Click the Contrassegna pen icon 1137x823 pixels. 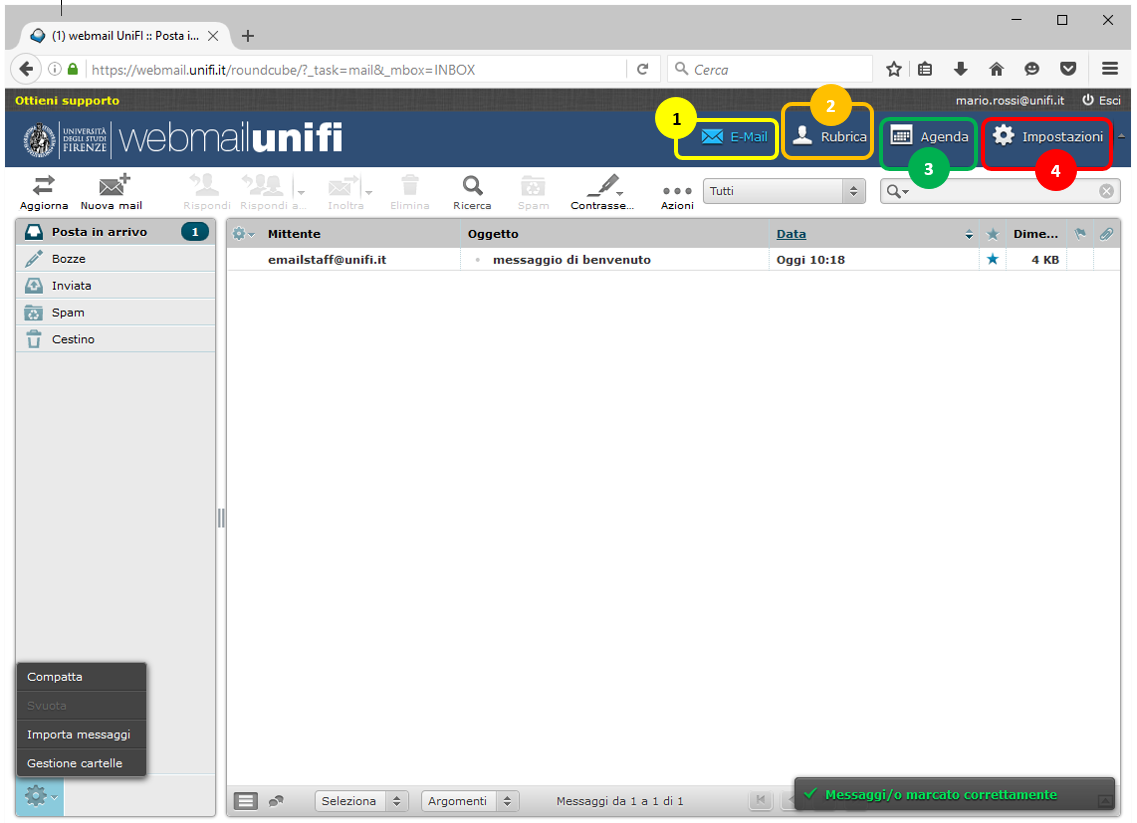click(603, 186)
